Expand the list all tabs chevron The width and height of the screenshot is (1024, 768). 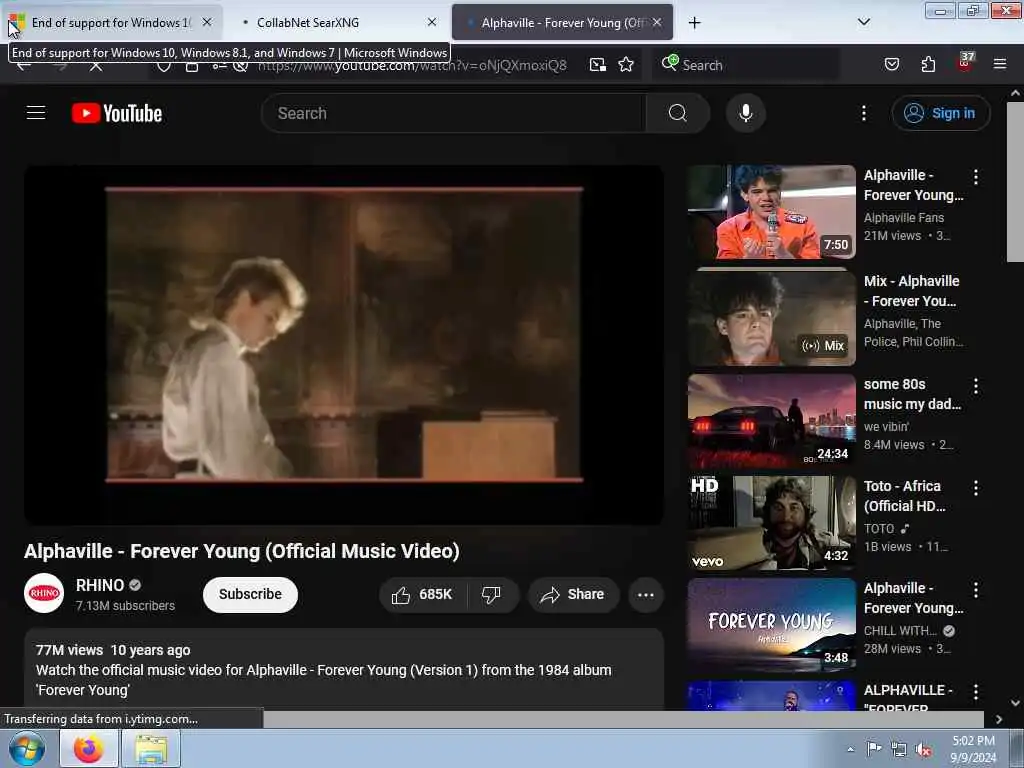863,22
